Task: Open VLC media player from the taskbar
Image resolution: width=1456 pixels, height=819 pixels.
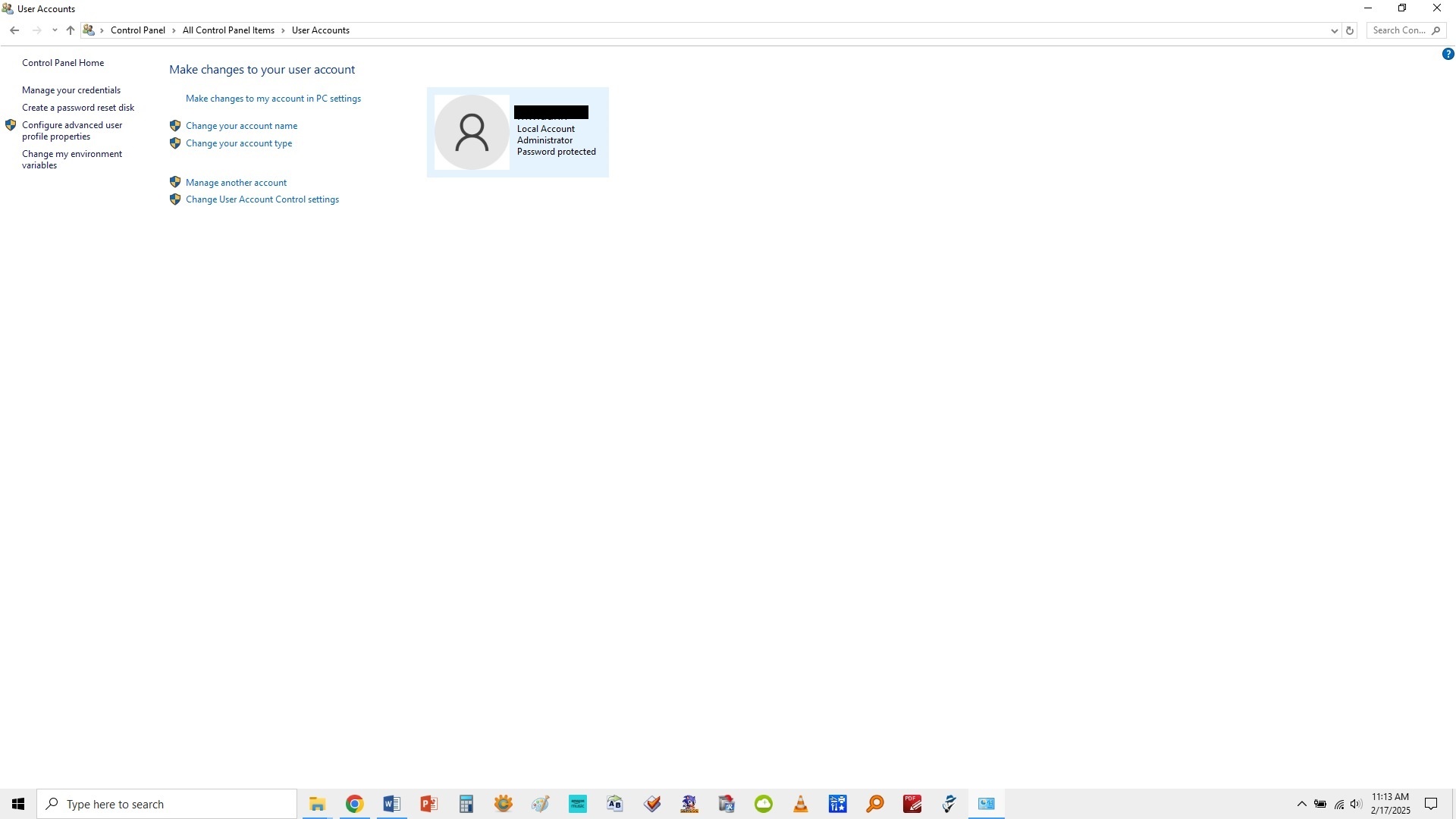Action: coord(801,803)
